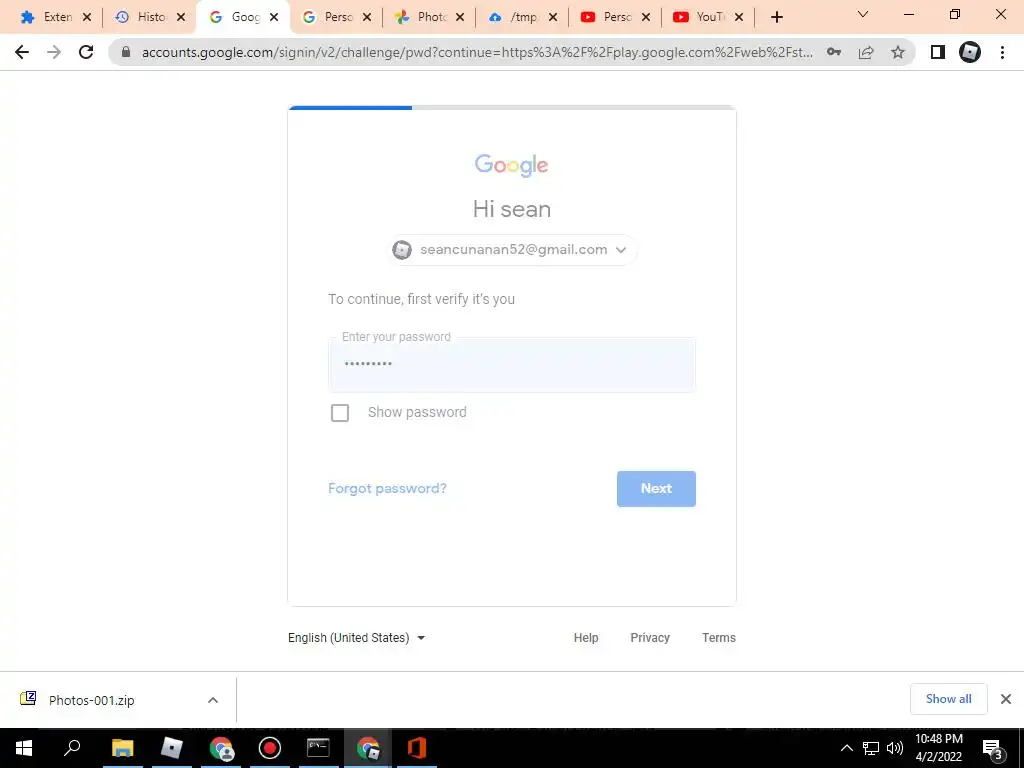Open downloaded Photos-001.zip file
Viewport: 1024px width, 768px height.
point(91,700)
